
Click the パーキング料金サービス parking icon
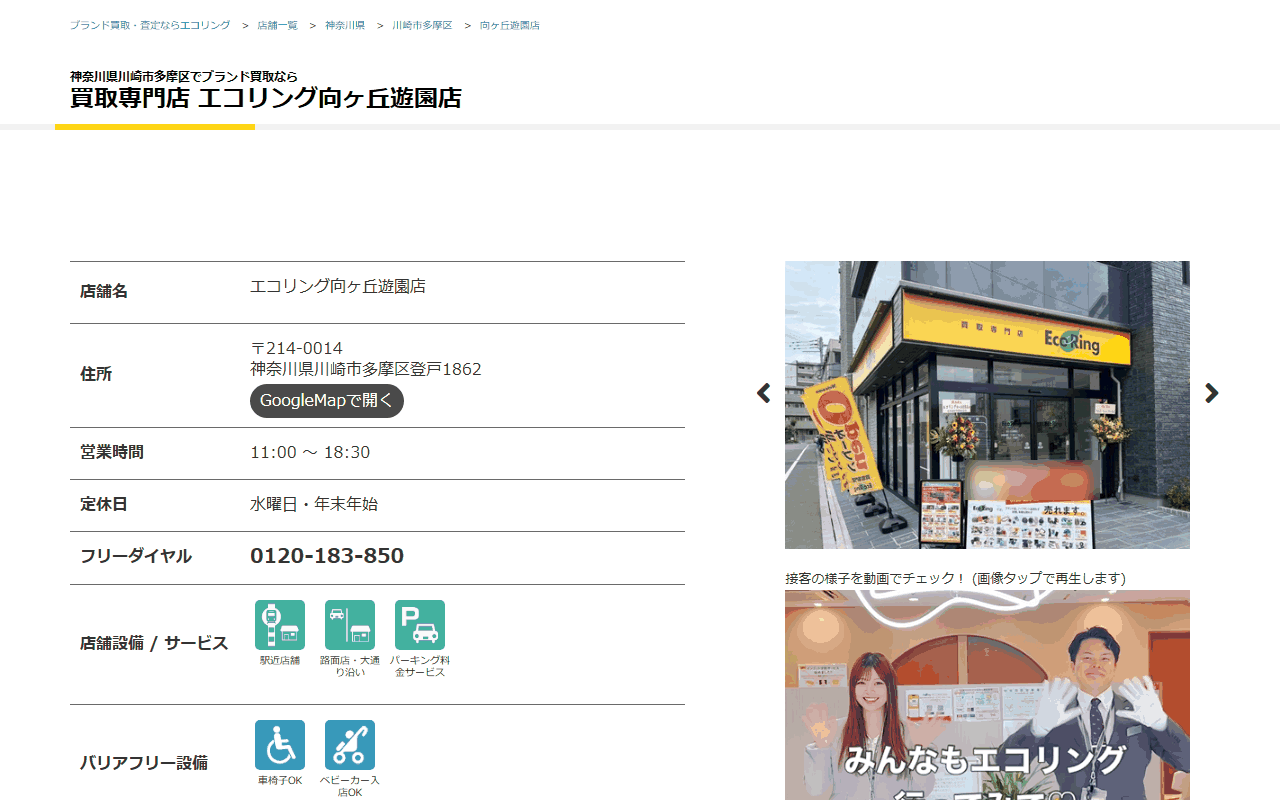point(420,625)
